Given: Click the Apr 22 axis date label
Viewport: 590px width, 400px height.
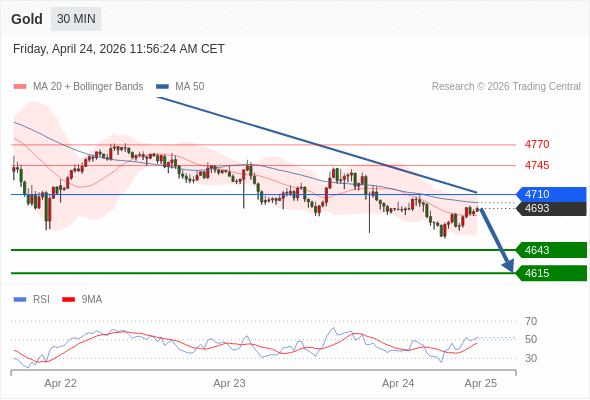Looking at the screenshot, I should (60, 383).
